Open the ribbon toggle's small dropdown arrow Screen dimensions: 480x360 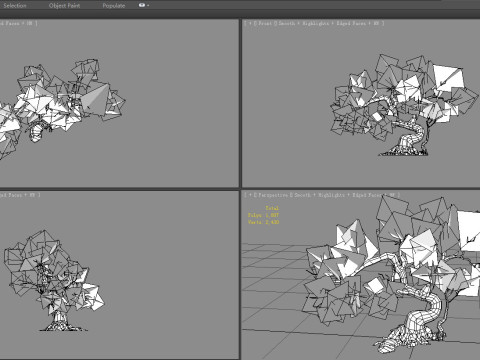click(148, 5)
